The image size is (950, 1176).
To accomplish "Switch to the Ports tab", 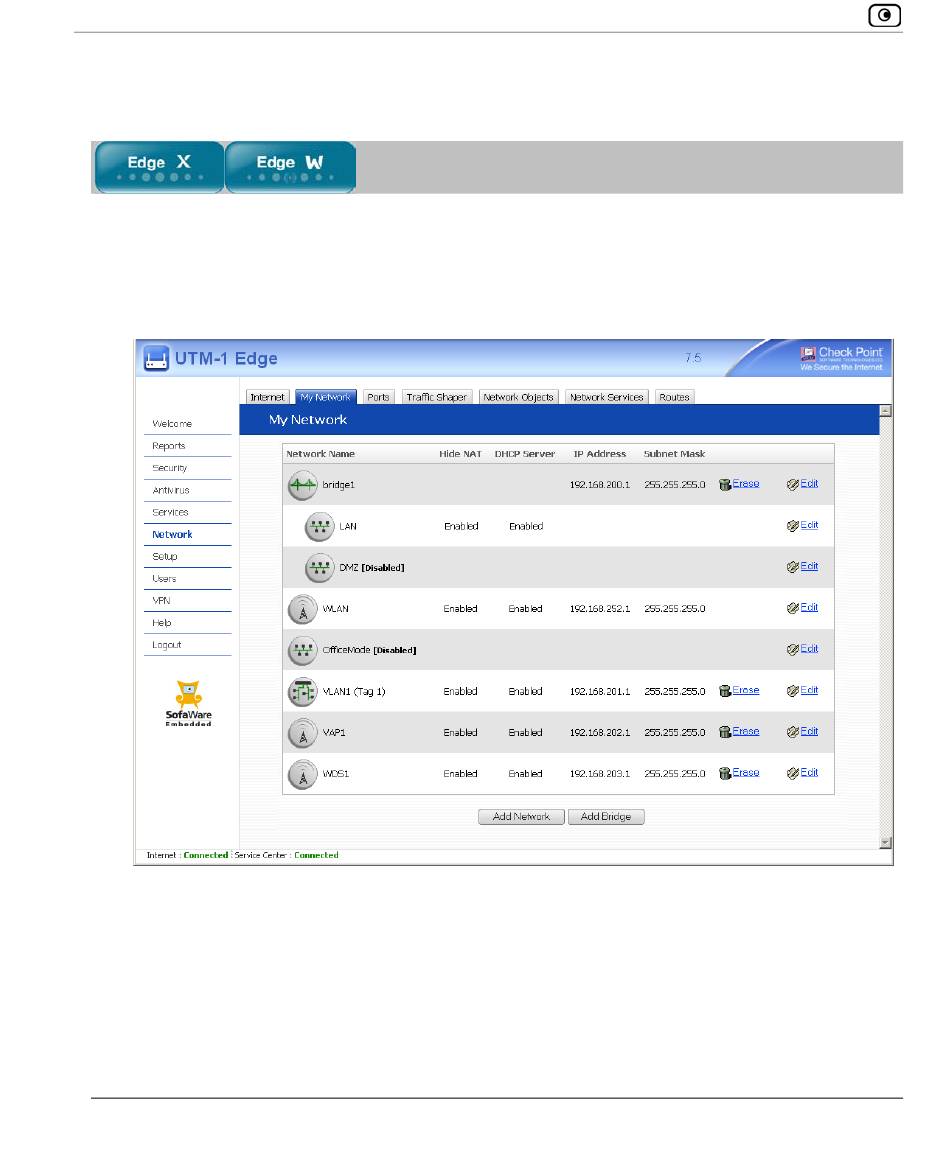I will pyautogui.click(x=378, y=397).
